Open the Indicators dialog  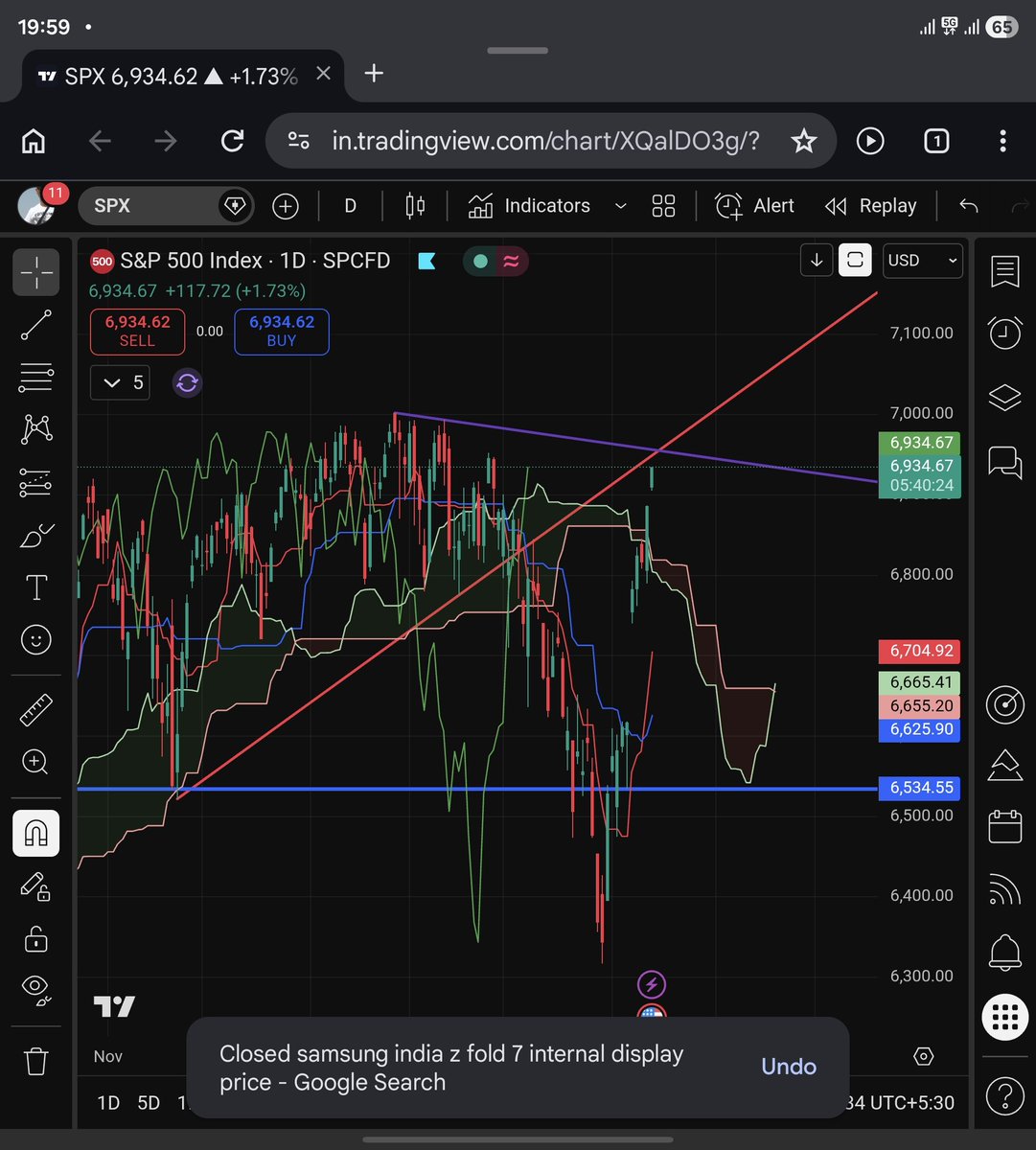tap(529, 206)
